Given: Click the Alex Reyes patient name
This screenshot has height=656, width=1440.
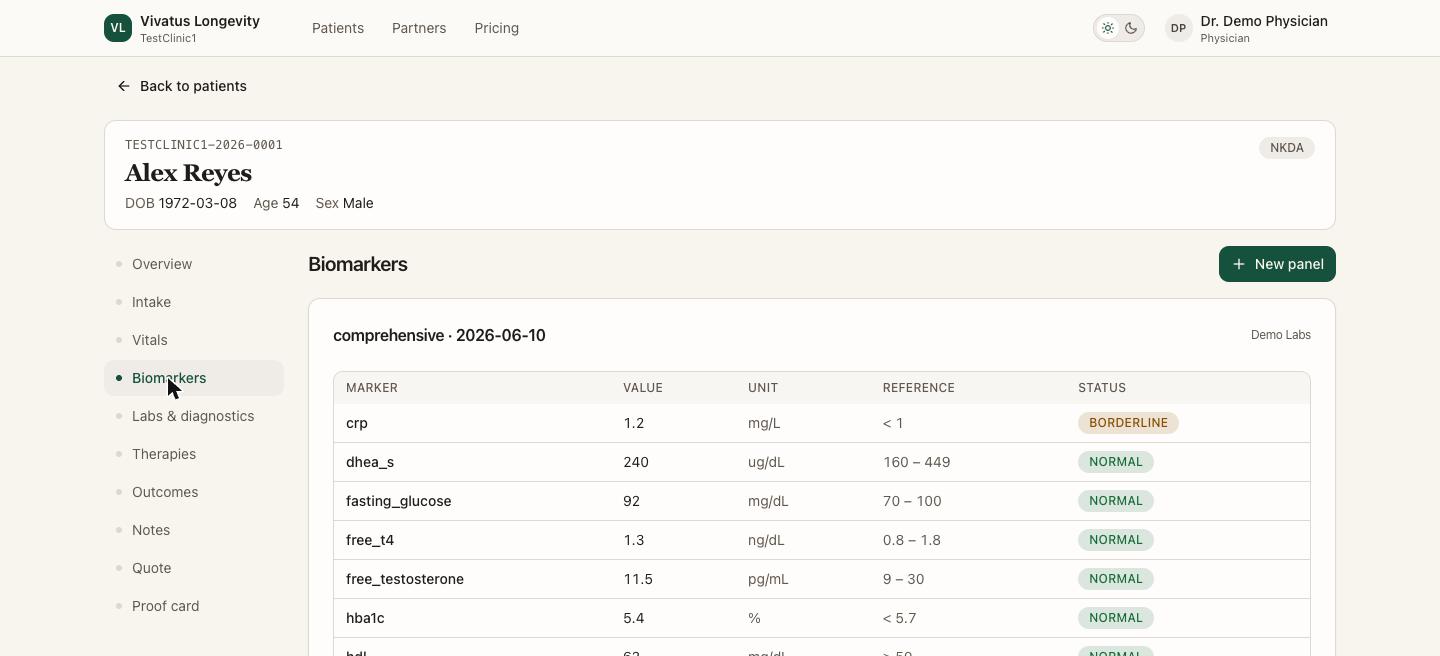Looking at the screenshot, I should pyautogui.click(x=188, y=173).
